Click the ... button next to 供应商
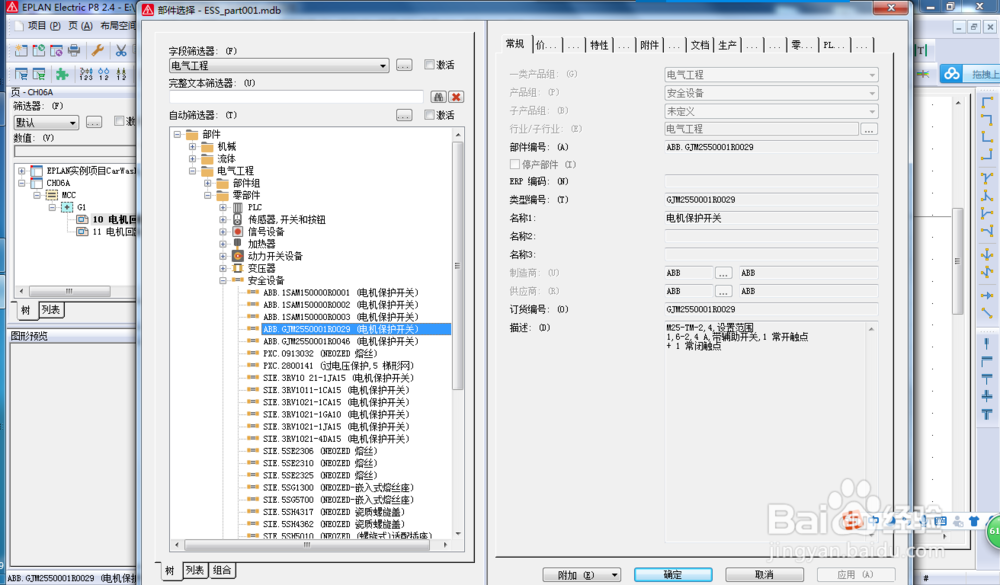 click(x=723, y=292)
